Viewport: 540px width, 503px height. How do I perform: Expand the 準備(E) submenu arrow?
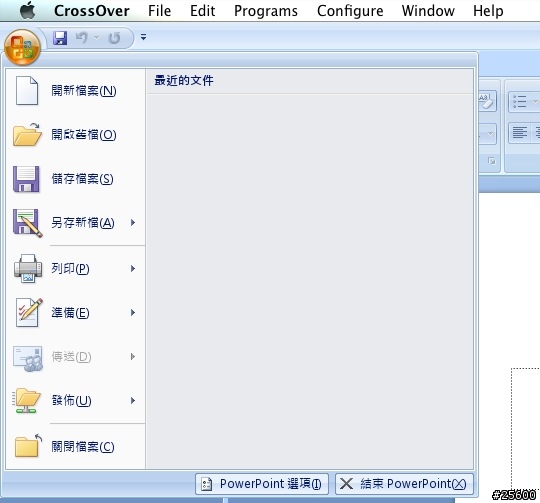point(133,313)
